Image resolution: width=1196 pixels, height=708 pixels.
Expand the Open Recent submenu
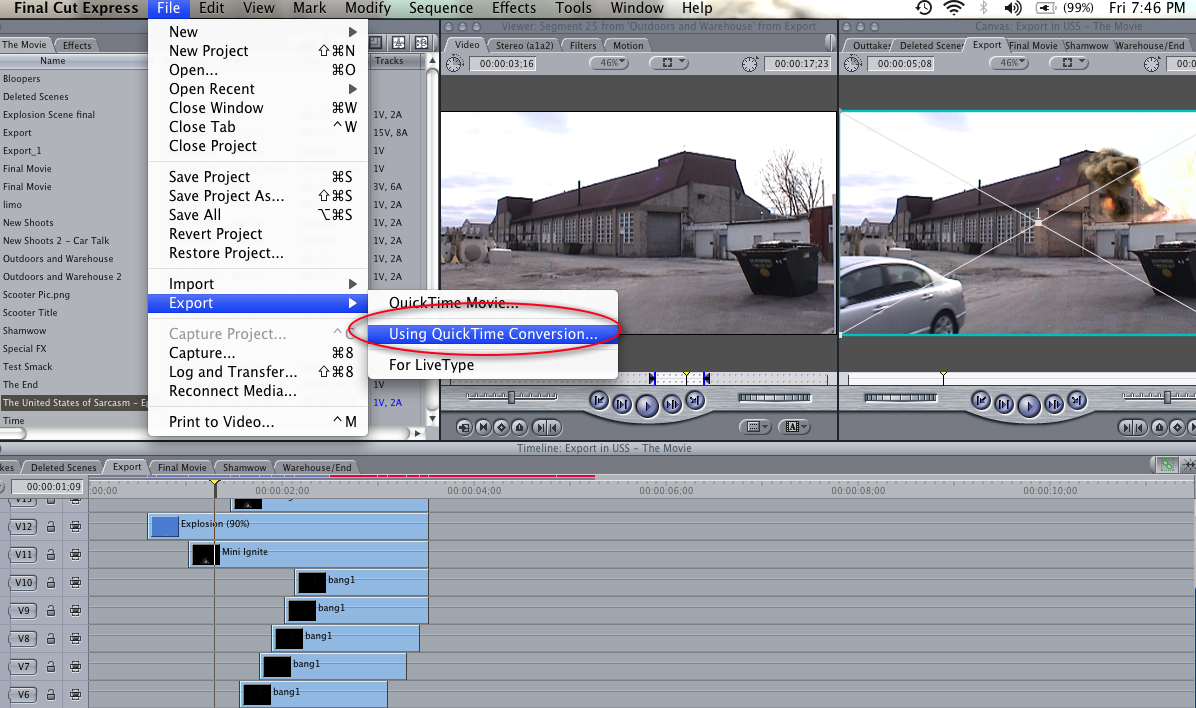click(258, 88)
